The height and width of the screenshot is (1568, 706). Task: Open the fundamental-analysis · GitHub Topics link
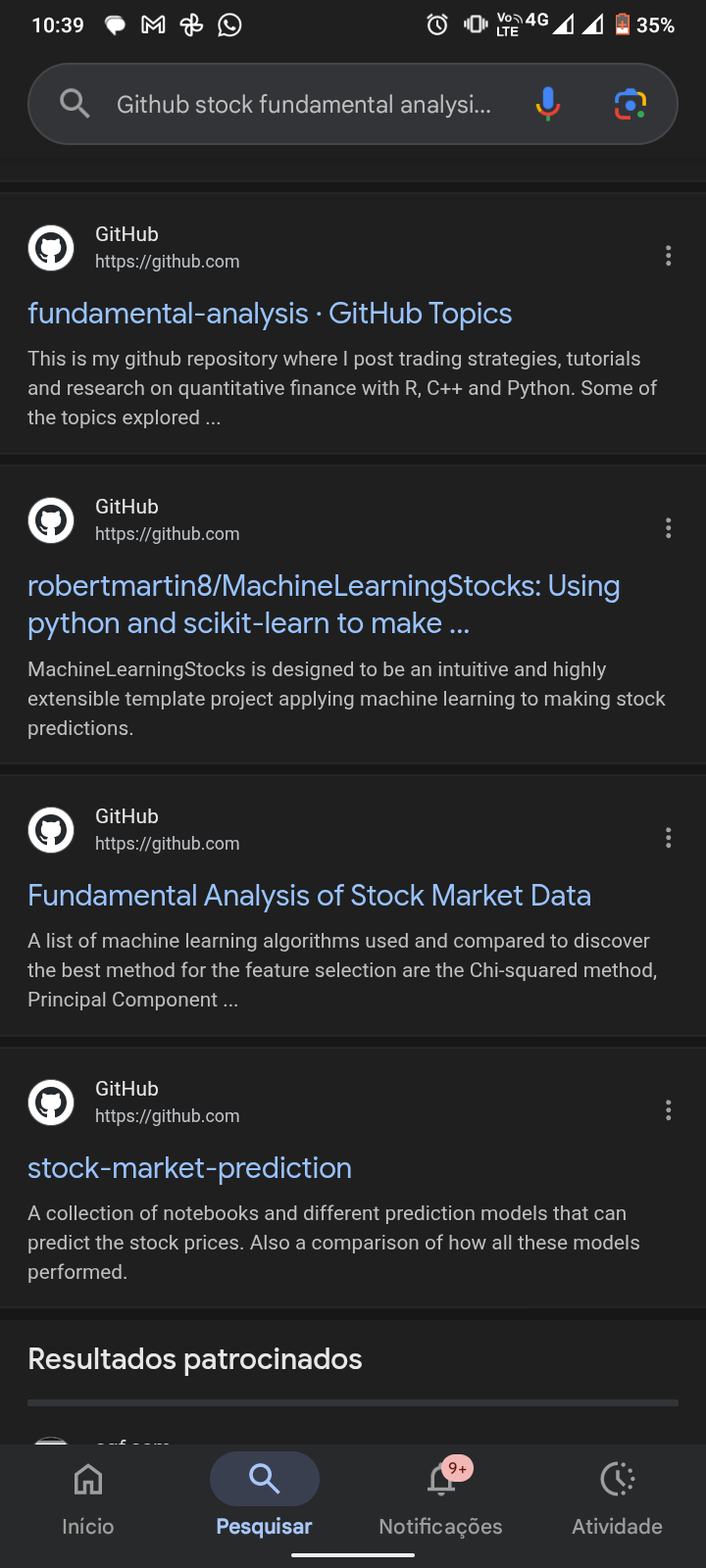[x=270, y=314]
